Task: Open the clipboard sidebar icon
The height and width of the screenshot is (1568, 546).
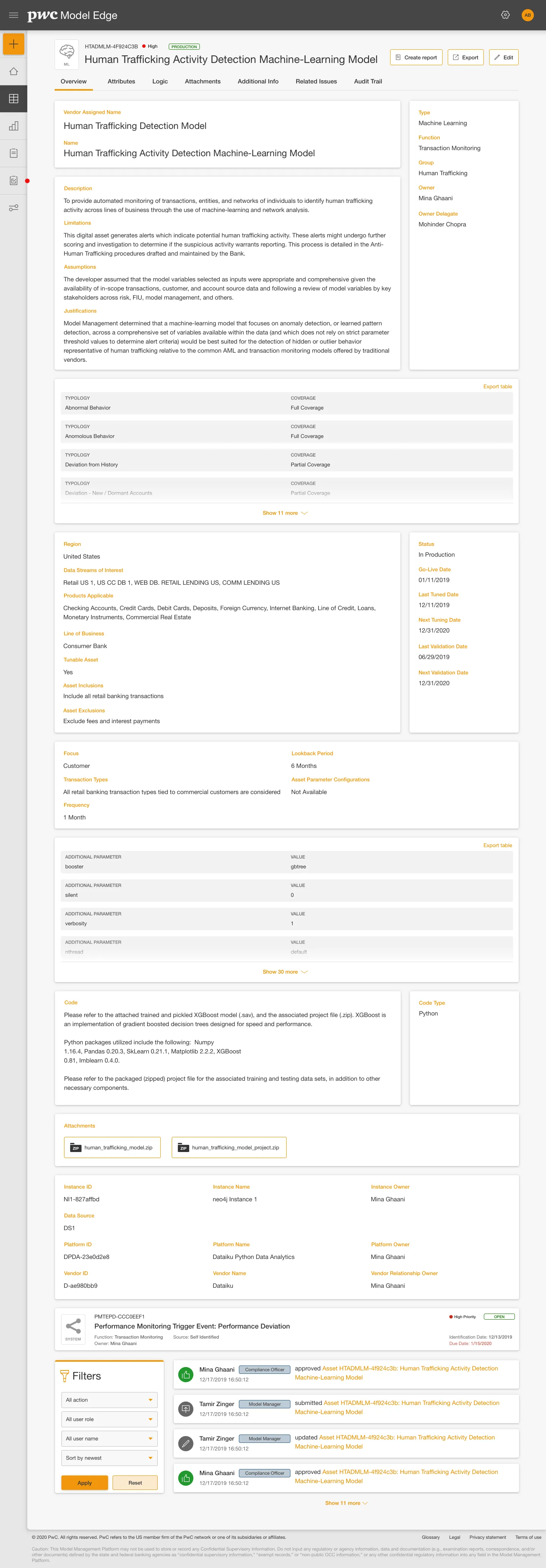Action: coord(13,154)
